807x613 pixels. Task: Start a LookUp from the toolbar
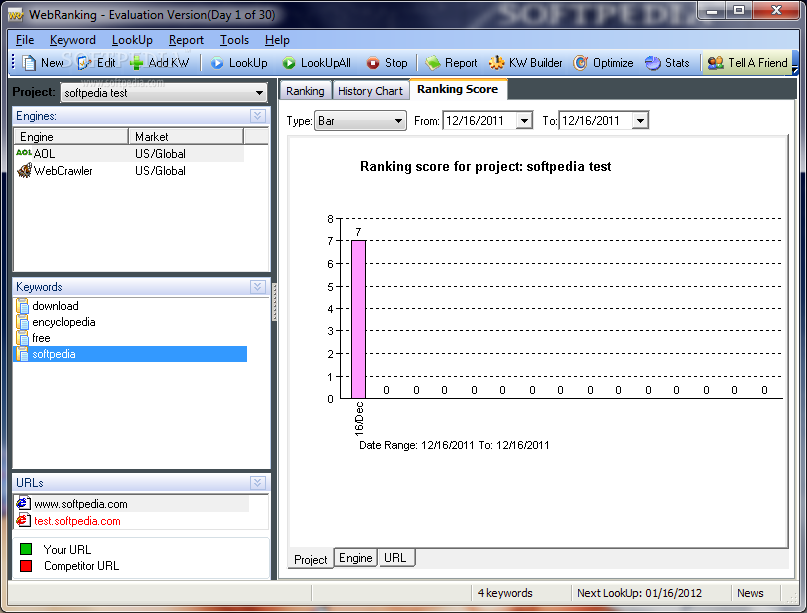point(239,63)
